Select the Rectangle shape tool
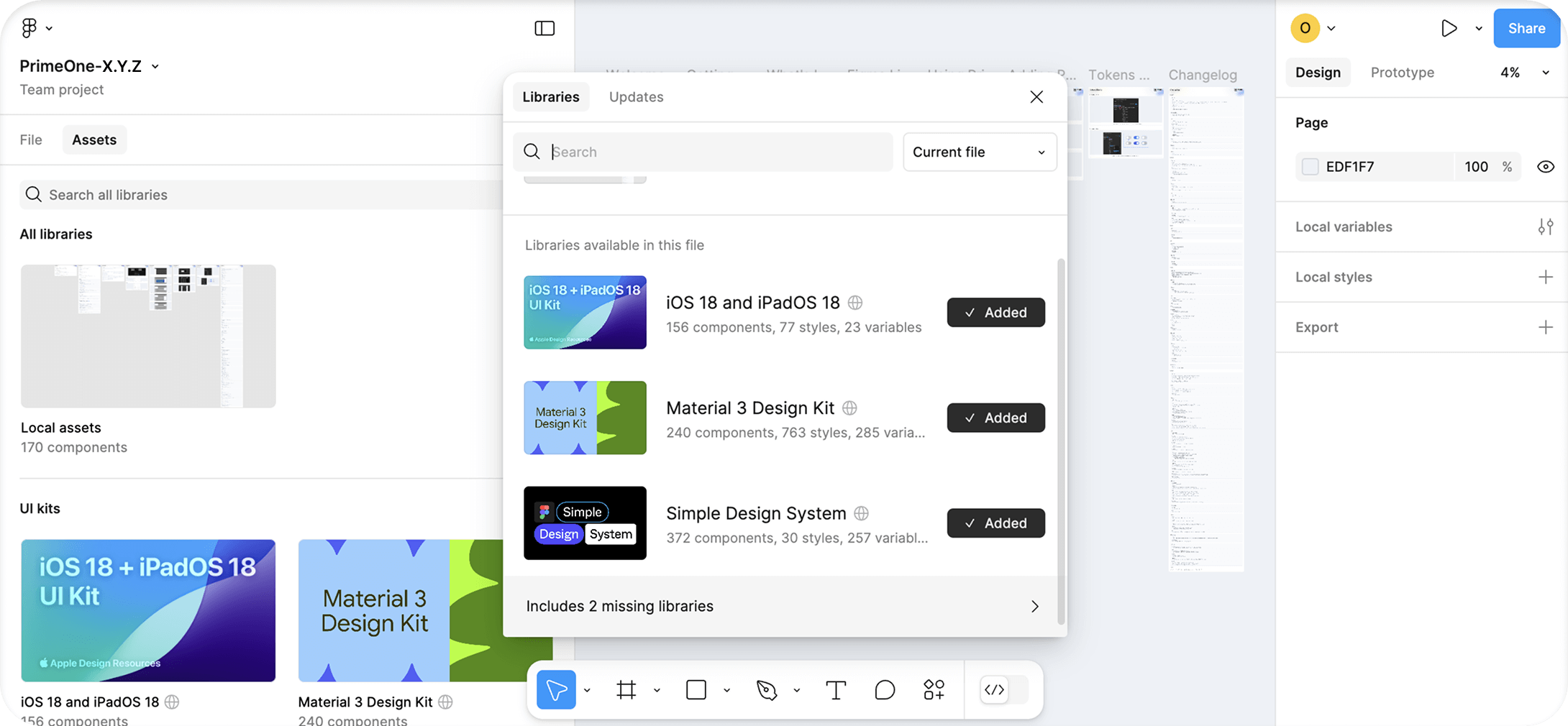This screenshot has width=1568, height=726. point(696,690)
